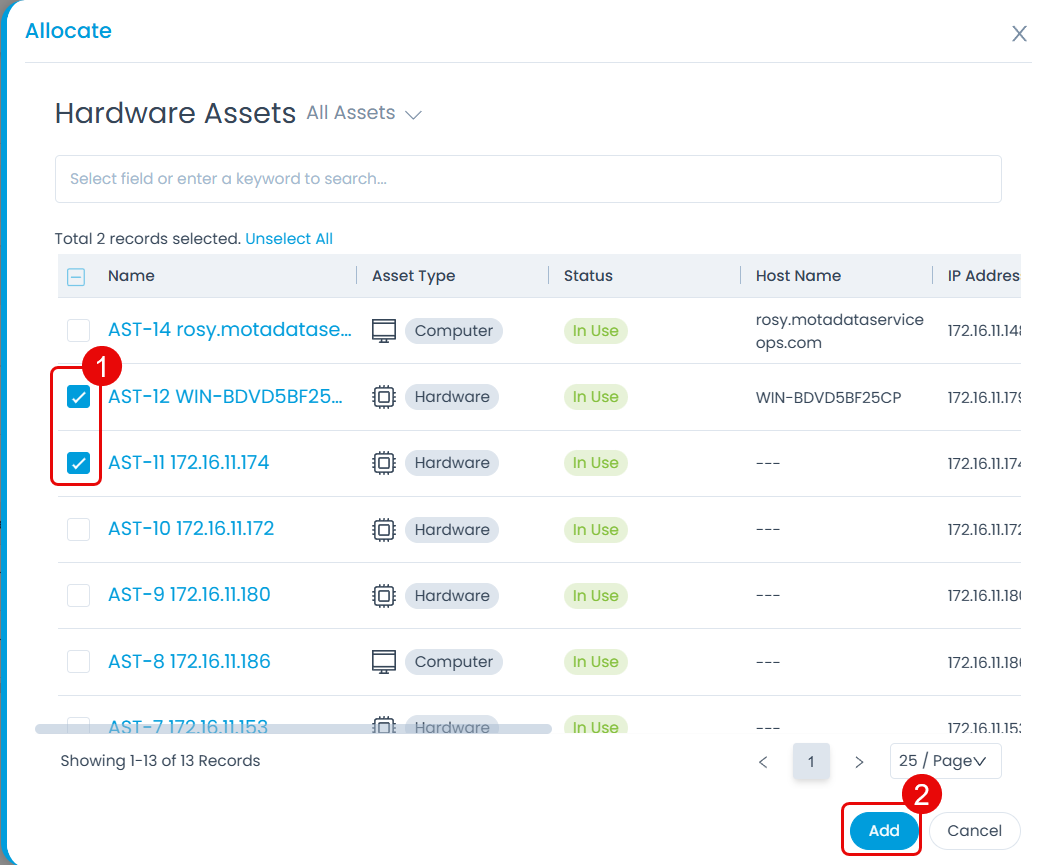Click the Hardware icon for AST-7
The height and width of the screenshot is (865, 1049).
[383, 726]
